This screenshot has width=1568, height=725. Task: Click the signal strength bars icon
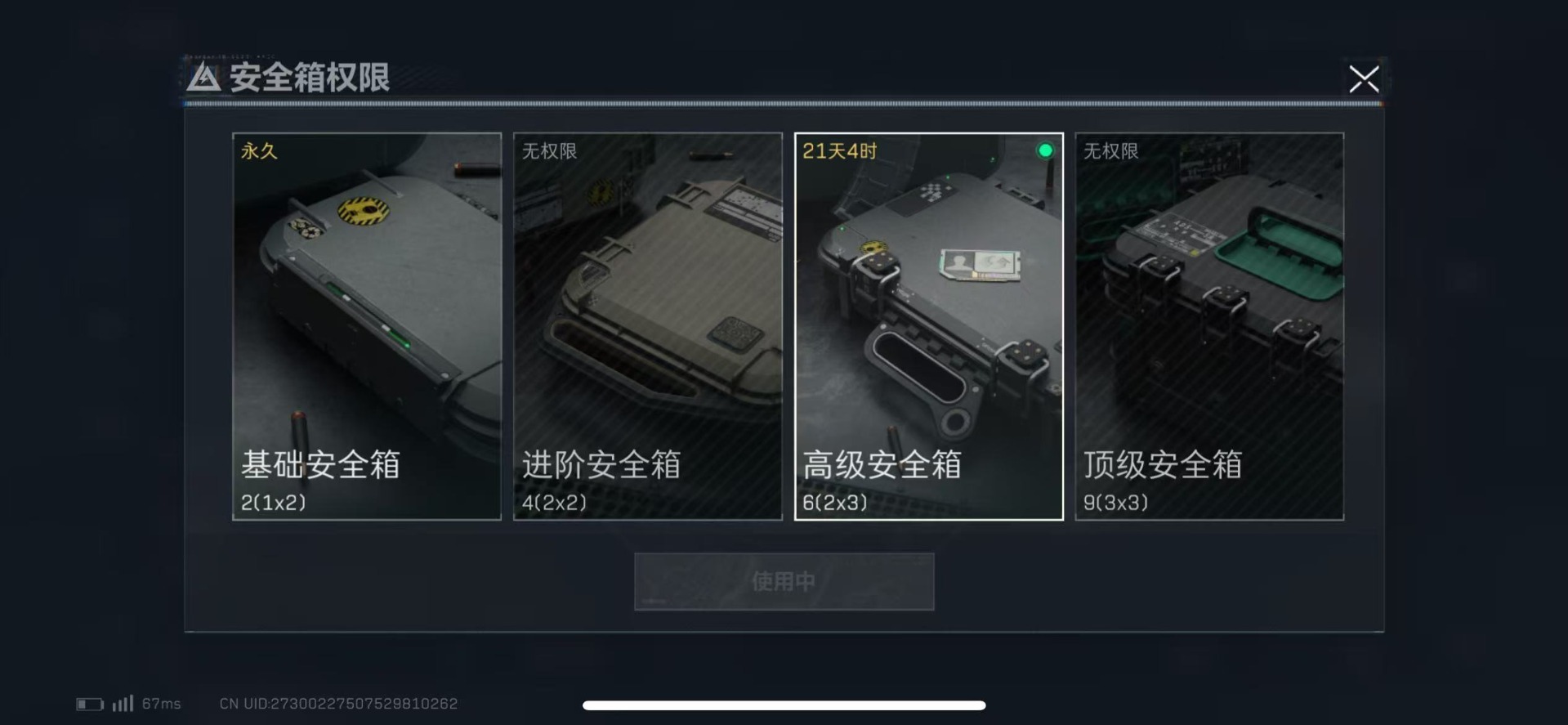[123, 703]
